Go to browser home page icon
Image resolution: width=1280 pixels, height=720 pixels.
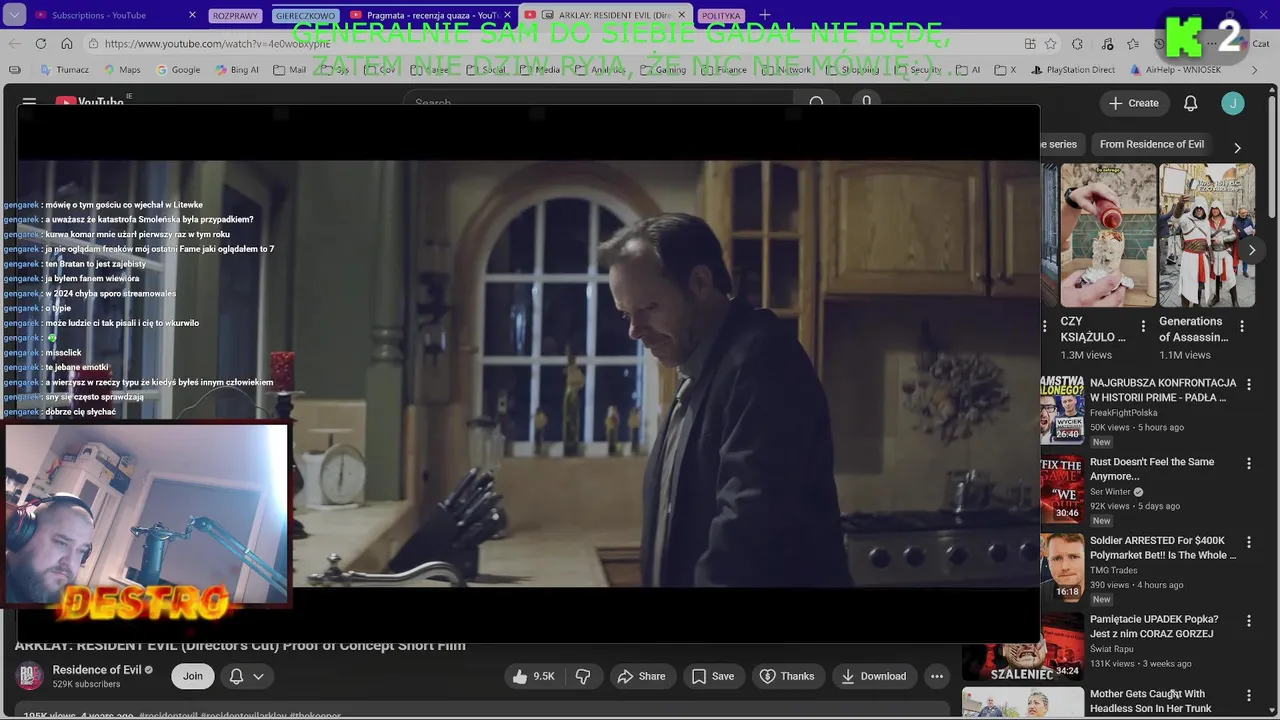pyautogui.click(x=67, y=44)
